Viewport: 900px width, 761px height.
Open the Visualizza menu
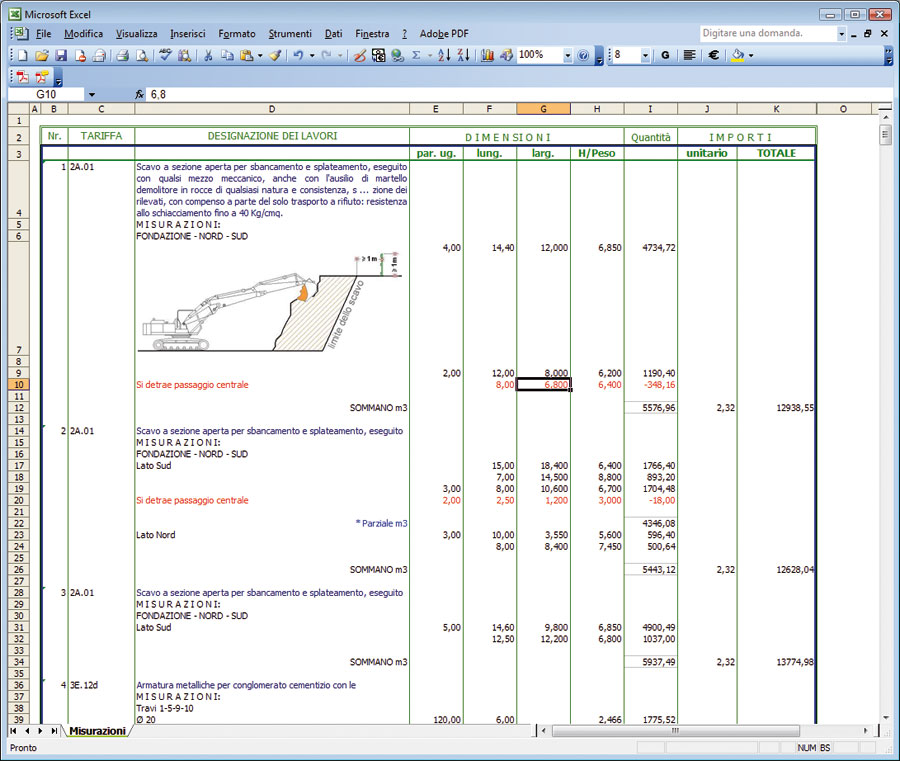(137, 34)
